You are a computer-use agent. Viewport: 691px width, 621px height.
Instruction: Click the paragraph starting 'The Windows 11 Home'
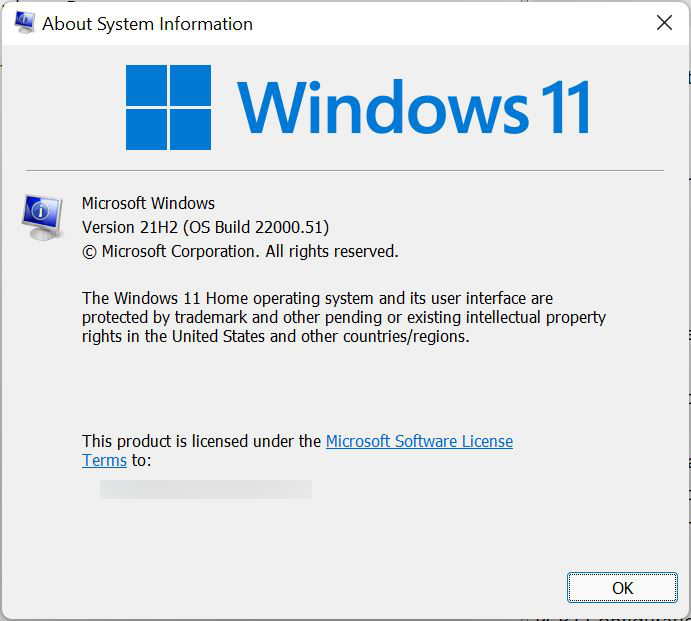344,317
